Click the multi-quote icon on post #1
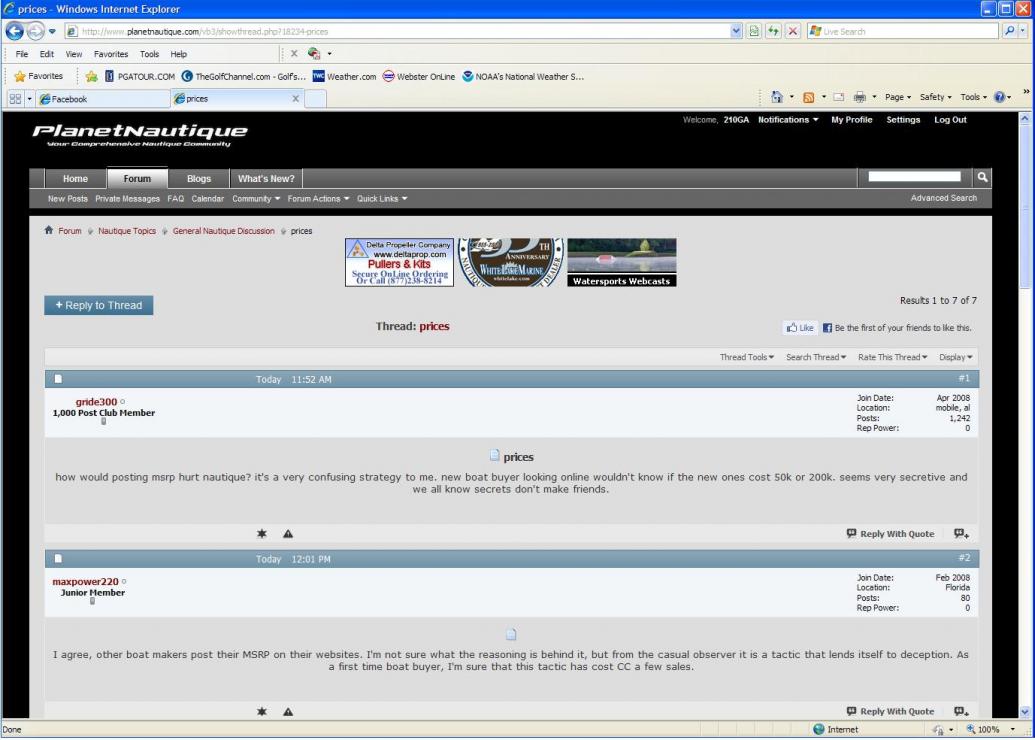Viewport: 1035px width, 740px height. click(960, 534)
